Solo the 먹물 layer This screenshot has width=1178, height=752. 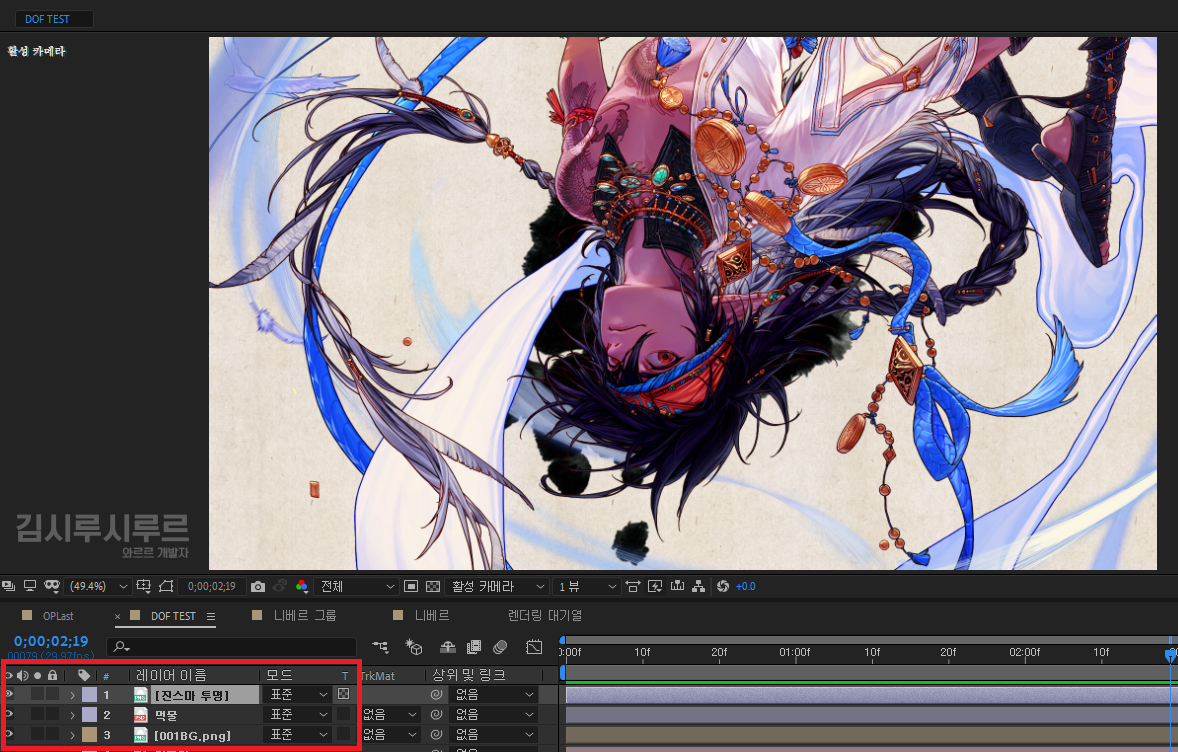pos(38,714)
